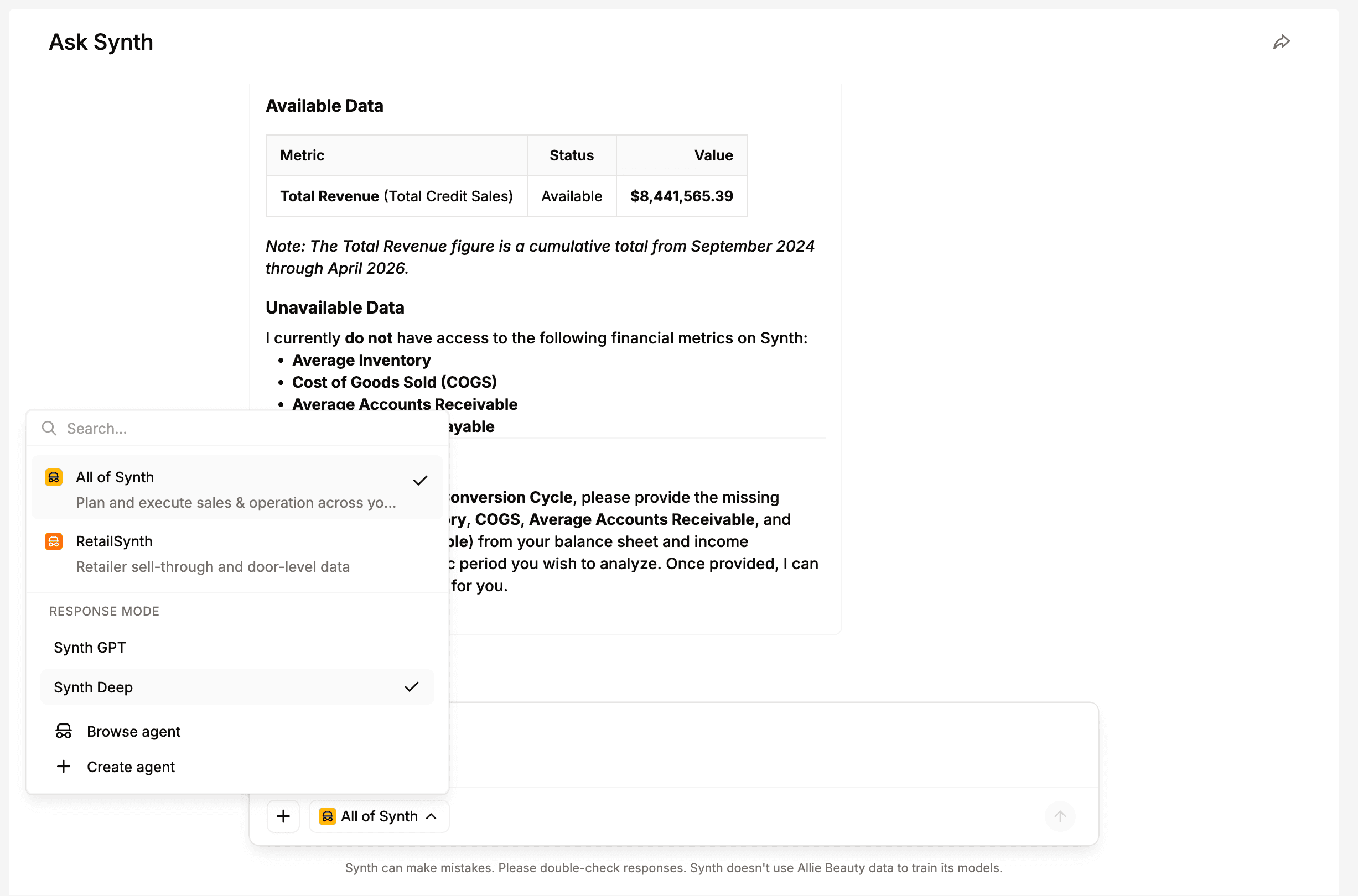
Task: Click the share arrow icon
Action: click(1282, 42)
